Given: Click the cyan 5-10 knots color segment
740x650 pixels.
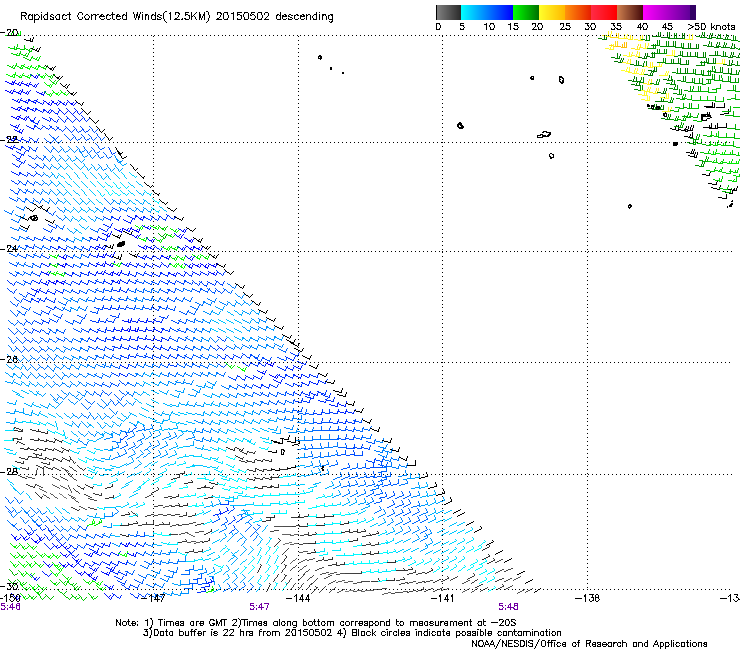Looking at the screenshot, I should [474, 12].
